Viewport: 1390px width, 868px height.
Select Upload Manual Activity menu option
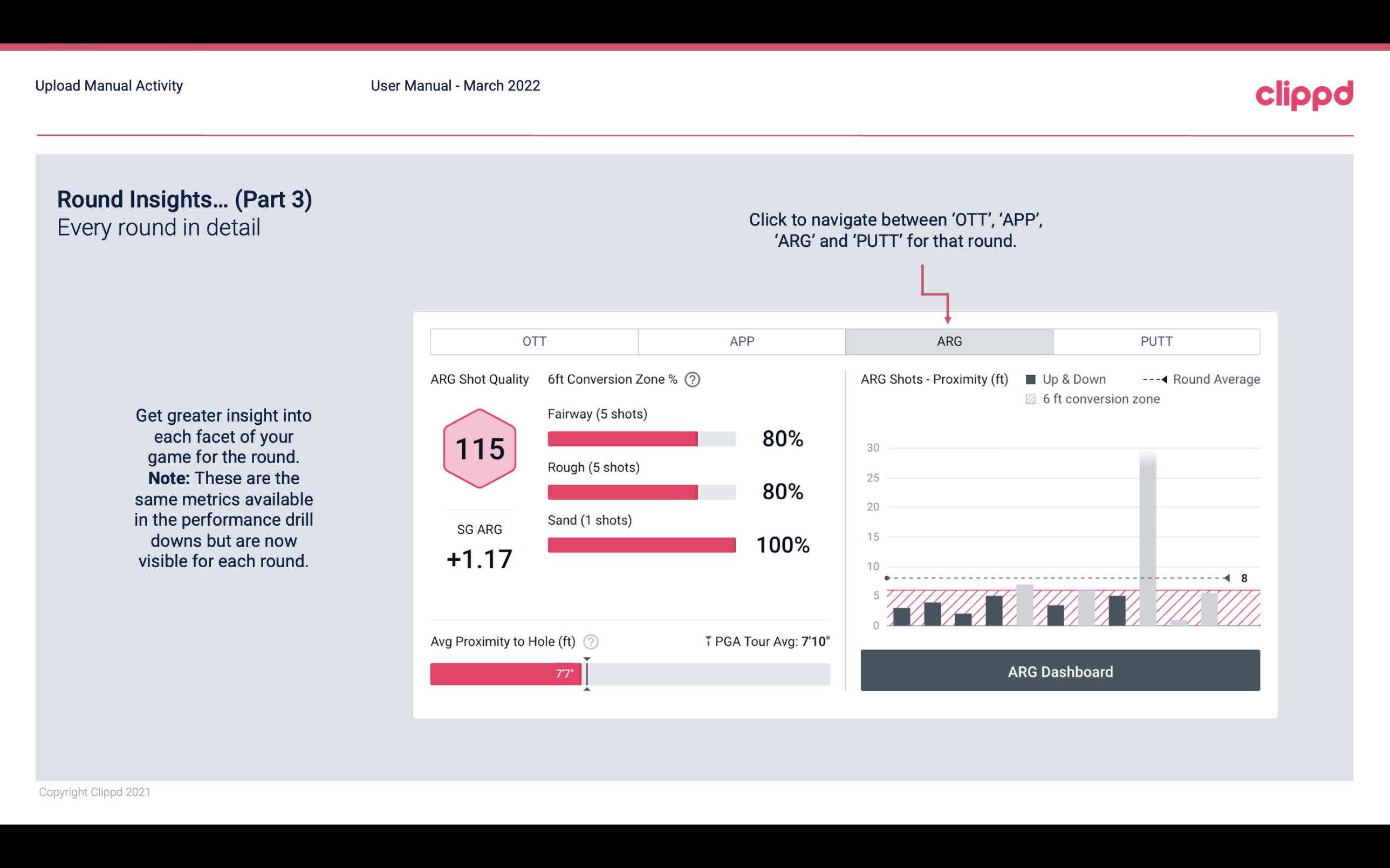[x=109, y=86]
